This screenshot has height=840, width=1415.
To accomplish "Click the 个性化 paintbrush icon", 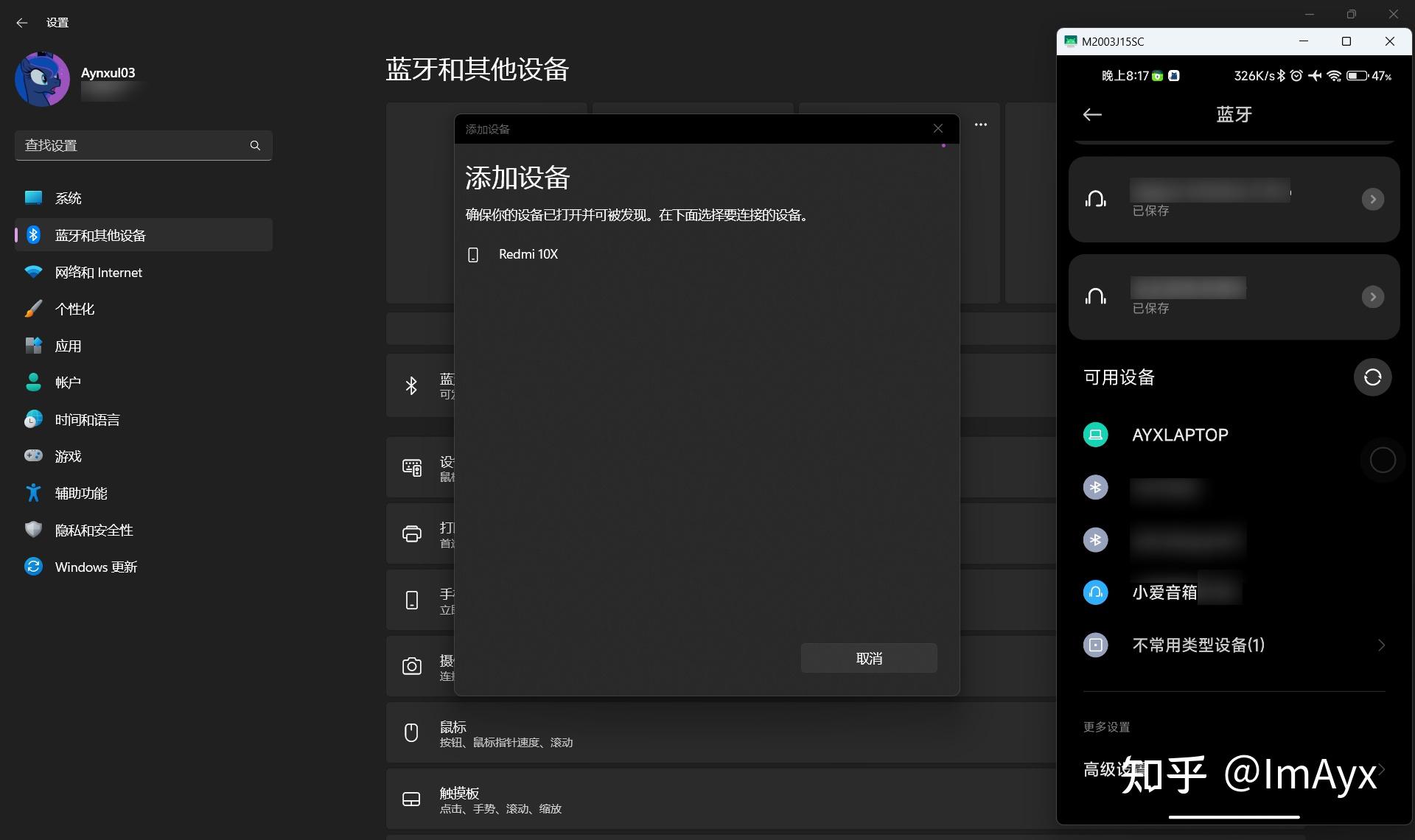I will pos(33,309).
